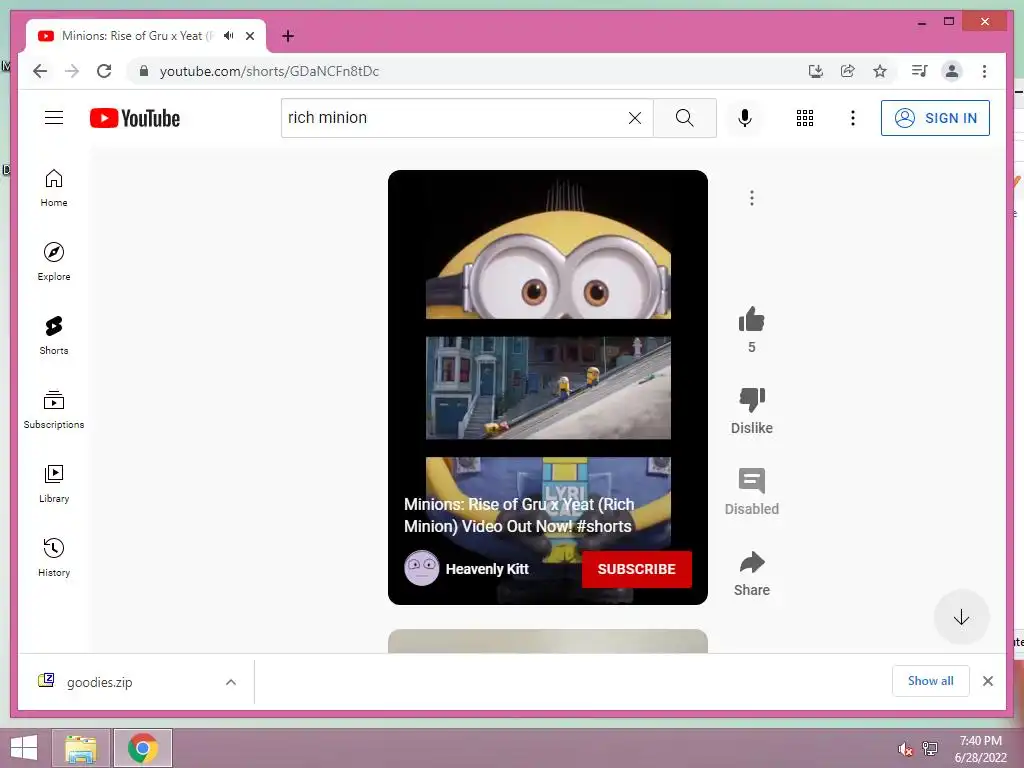Open Library in the sidebar
The height and width of the screenshot is (768, 1024).
click(54, 484)
